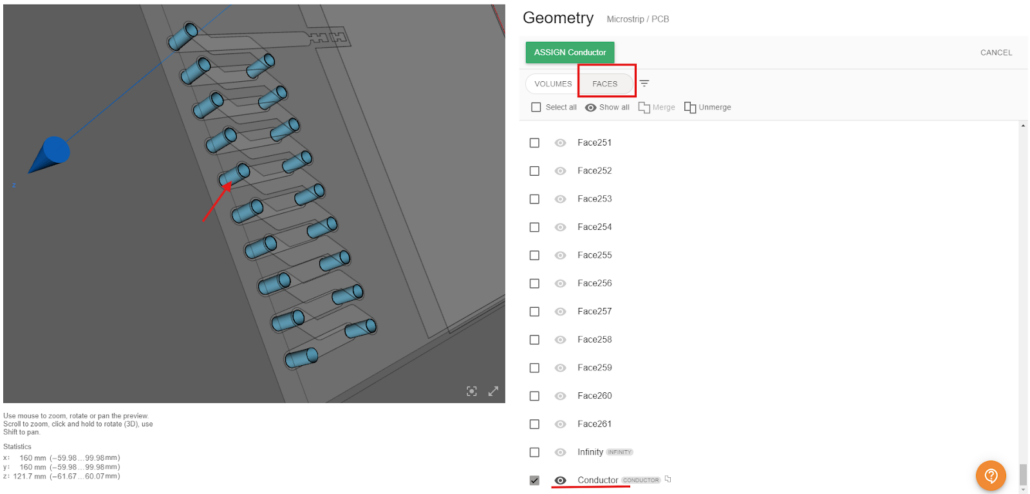Image resolution: width=1030 pixels, height=494 pixels.
Task: Switch to the FACES tab
Action: coord(605,84)
